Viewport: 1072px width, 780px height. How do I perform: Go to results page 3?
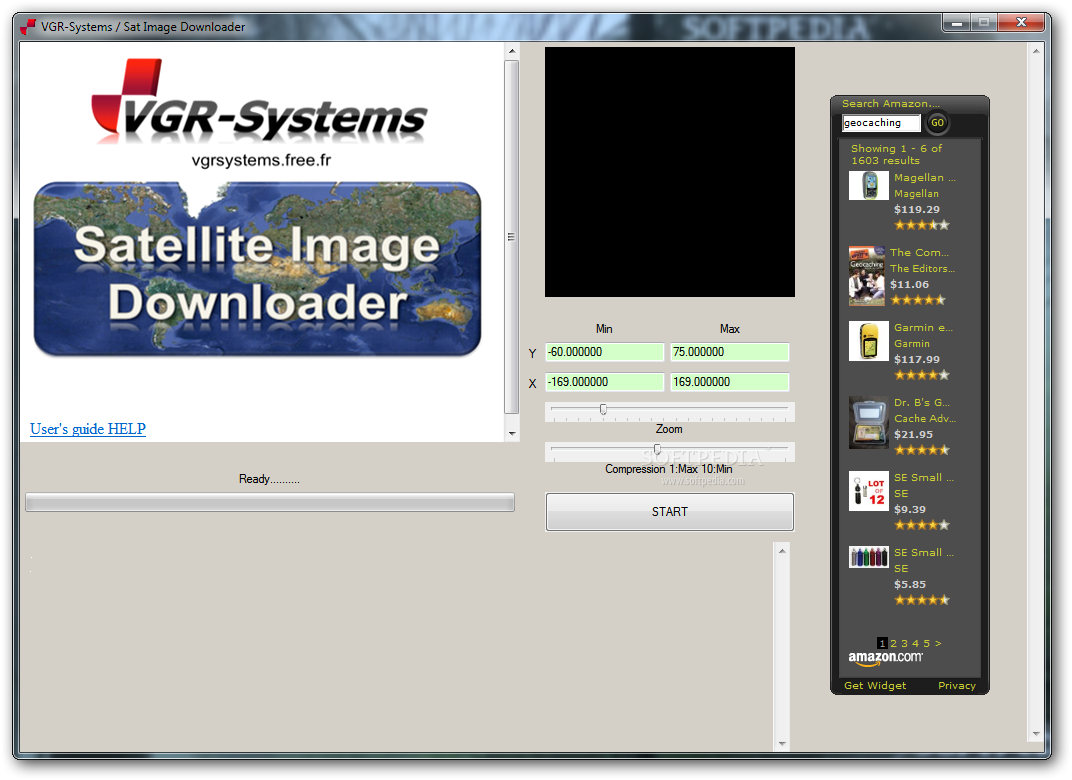(x=904, y=643)
